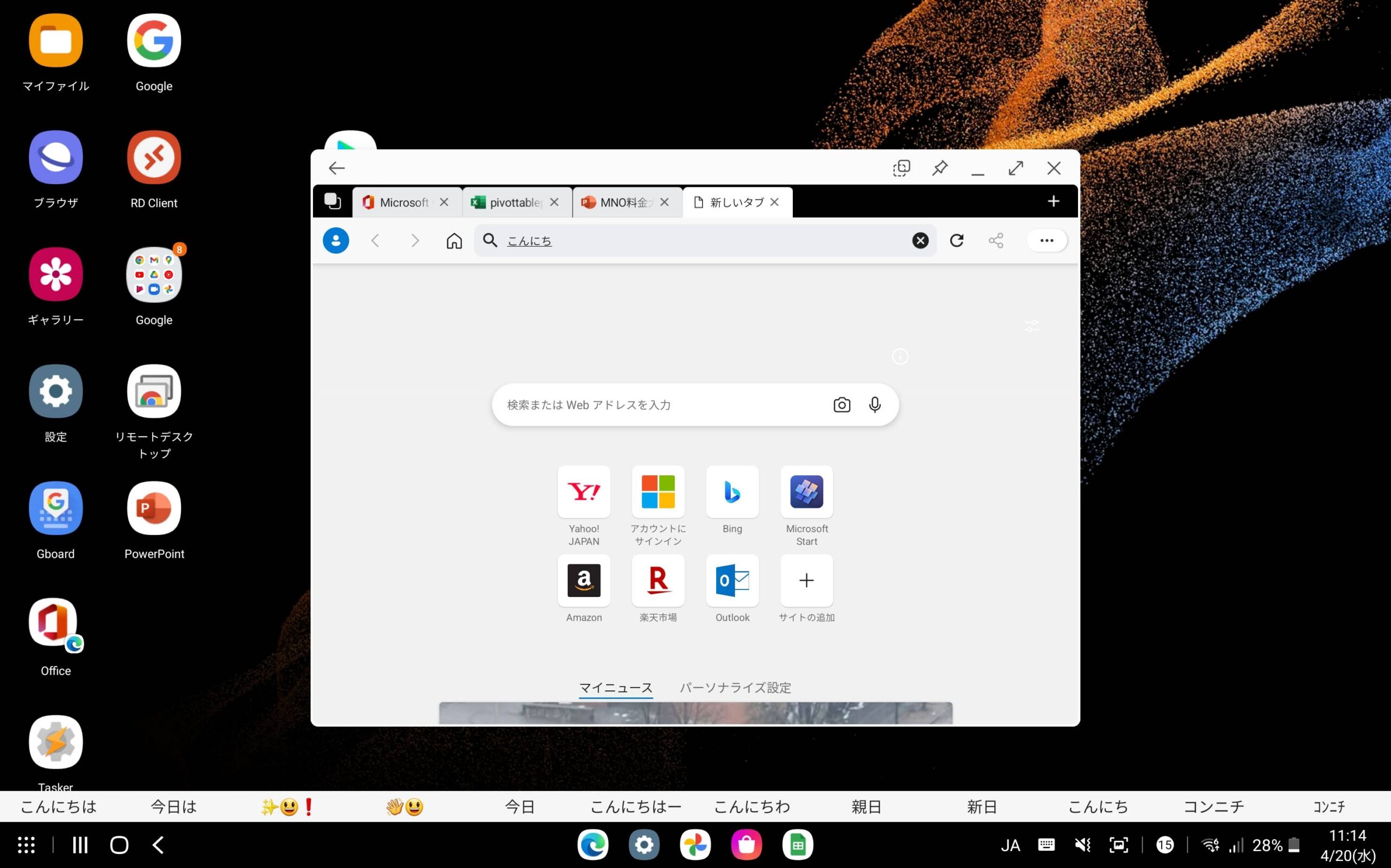The image size is (1391, 868).
Task: Close the MNO料金 tab
Action: [664, 202]
